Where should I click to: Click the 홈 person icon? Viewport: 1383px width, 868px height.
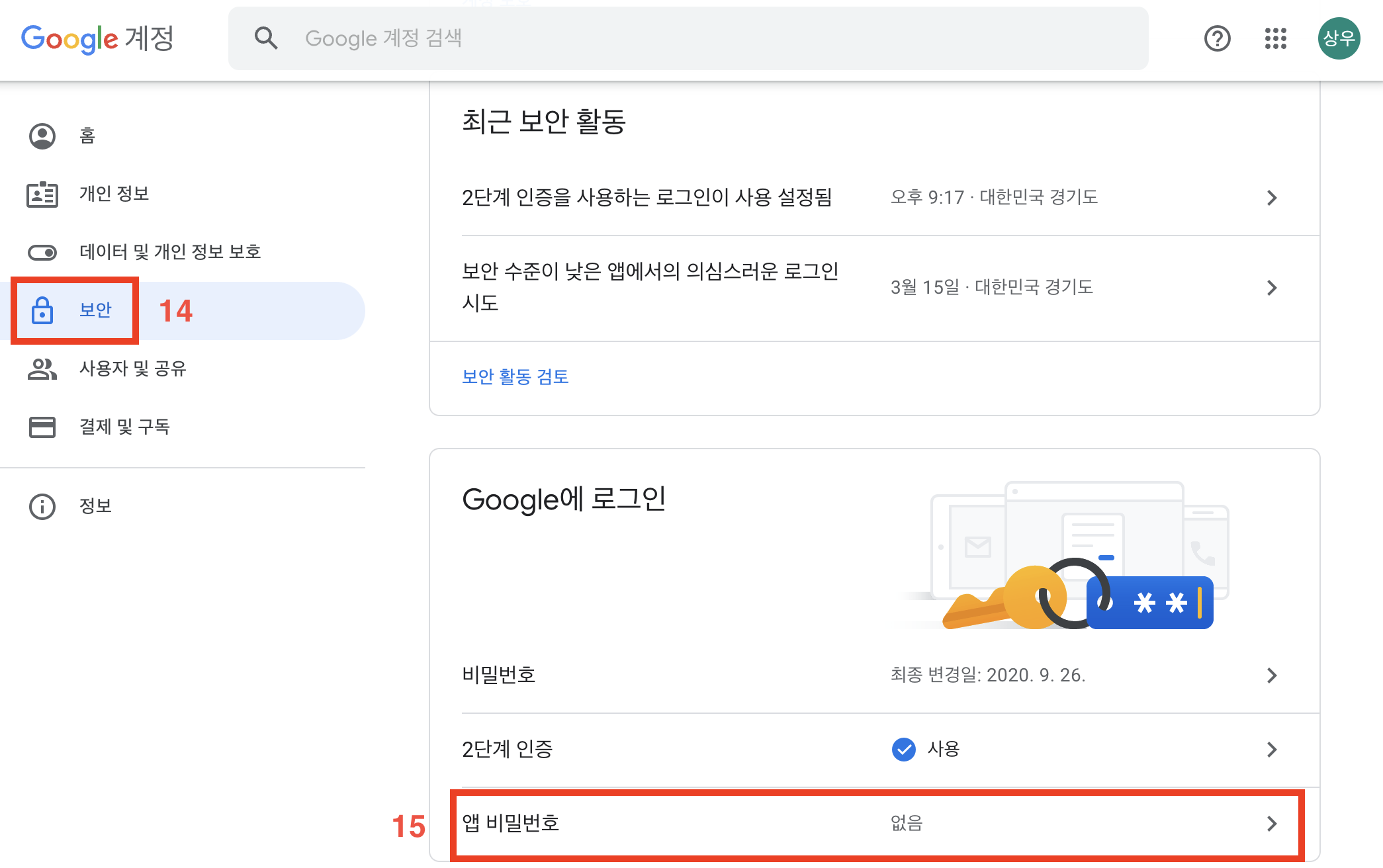coord(42,136)
